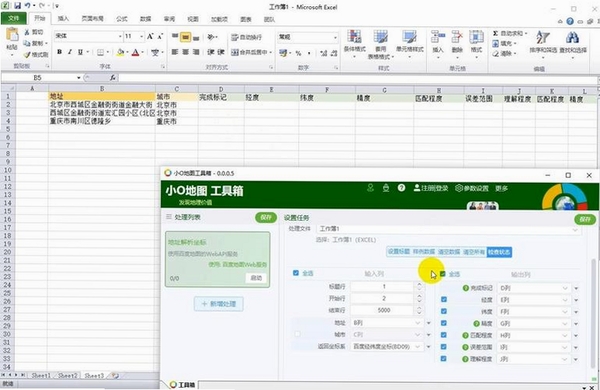600x390 pixels.
Task: Open Conditional Formatting in Excel
Action: point(355,44)
